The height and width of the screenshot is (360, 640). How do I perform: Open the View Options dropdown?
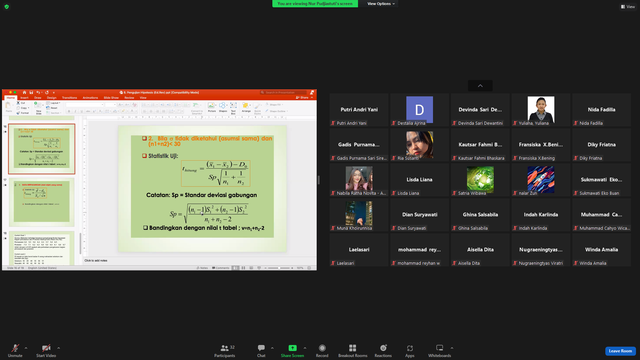(x=381, y=4)
